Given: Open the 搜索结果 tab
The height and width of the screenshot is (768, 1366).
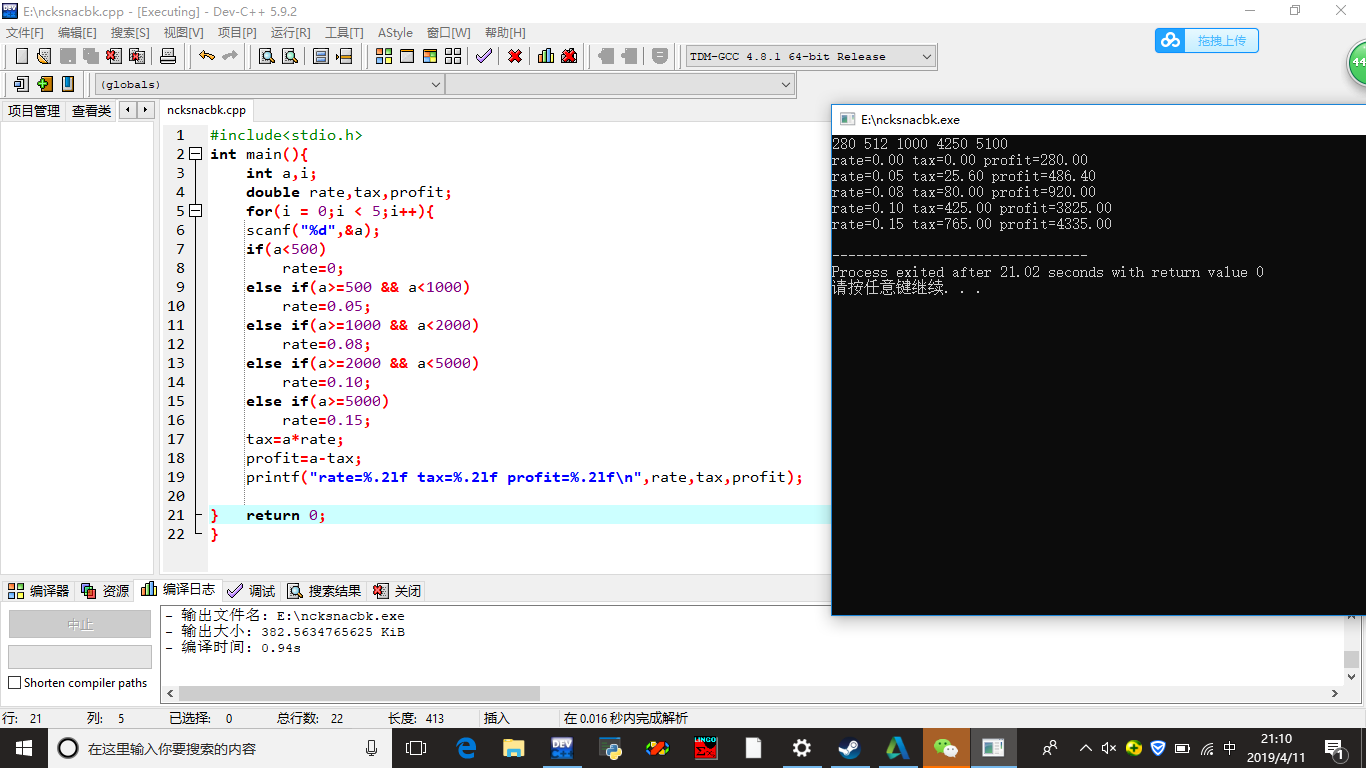Looking at the screenshot, I should 325,591.
